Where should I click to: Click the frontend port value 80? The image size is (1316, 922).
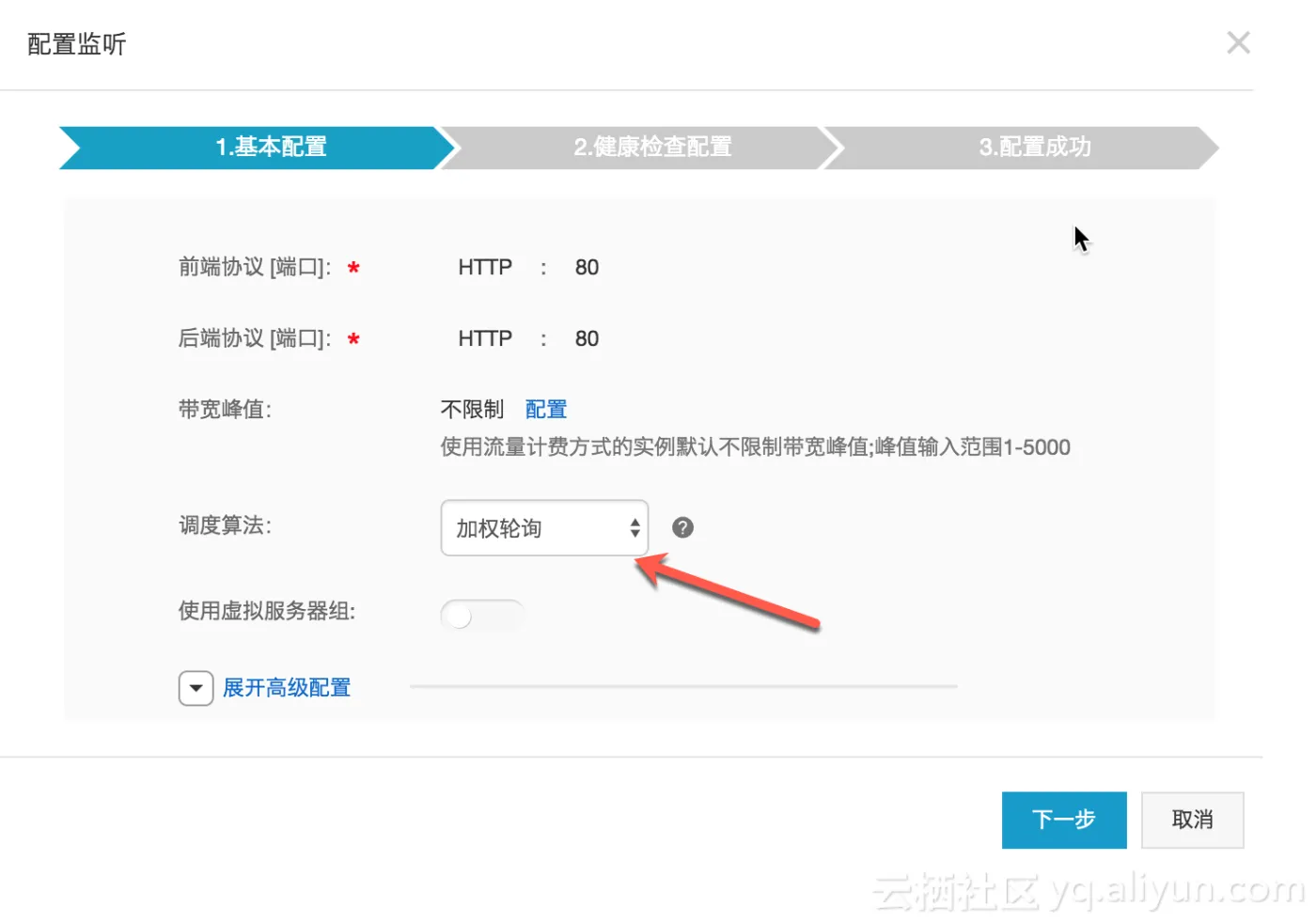(587, 268)
